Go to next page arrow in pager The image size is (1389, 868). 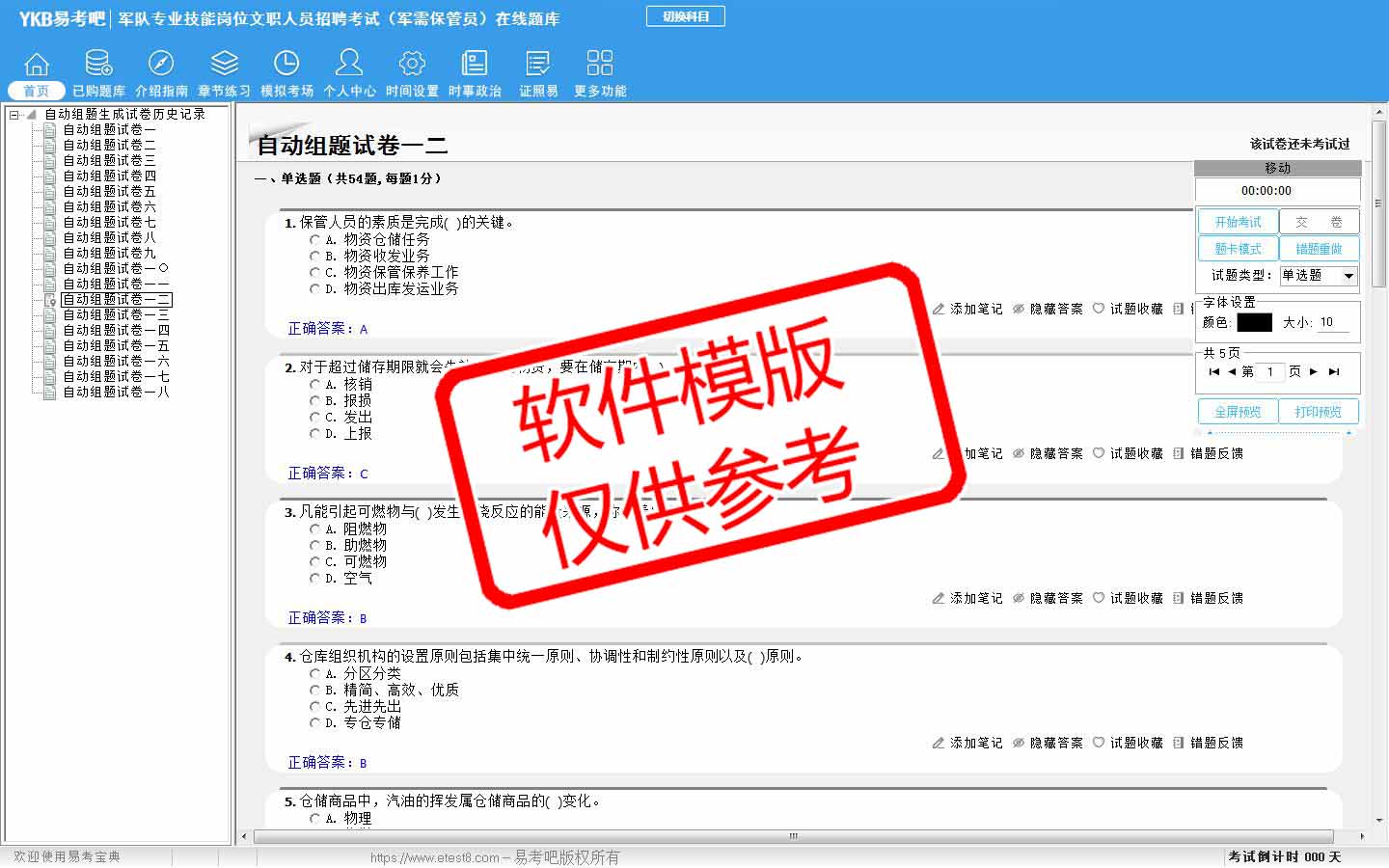tap(1313, 372)
